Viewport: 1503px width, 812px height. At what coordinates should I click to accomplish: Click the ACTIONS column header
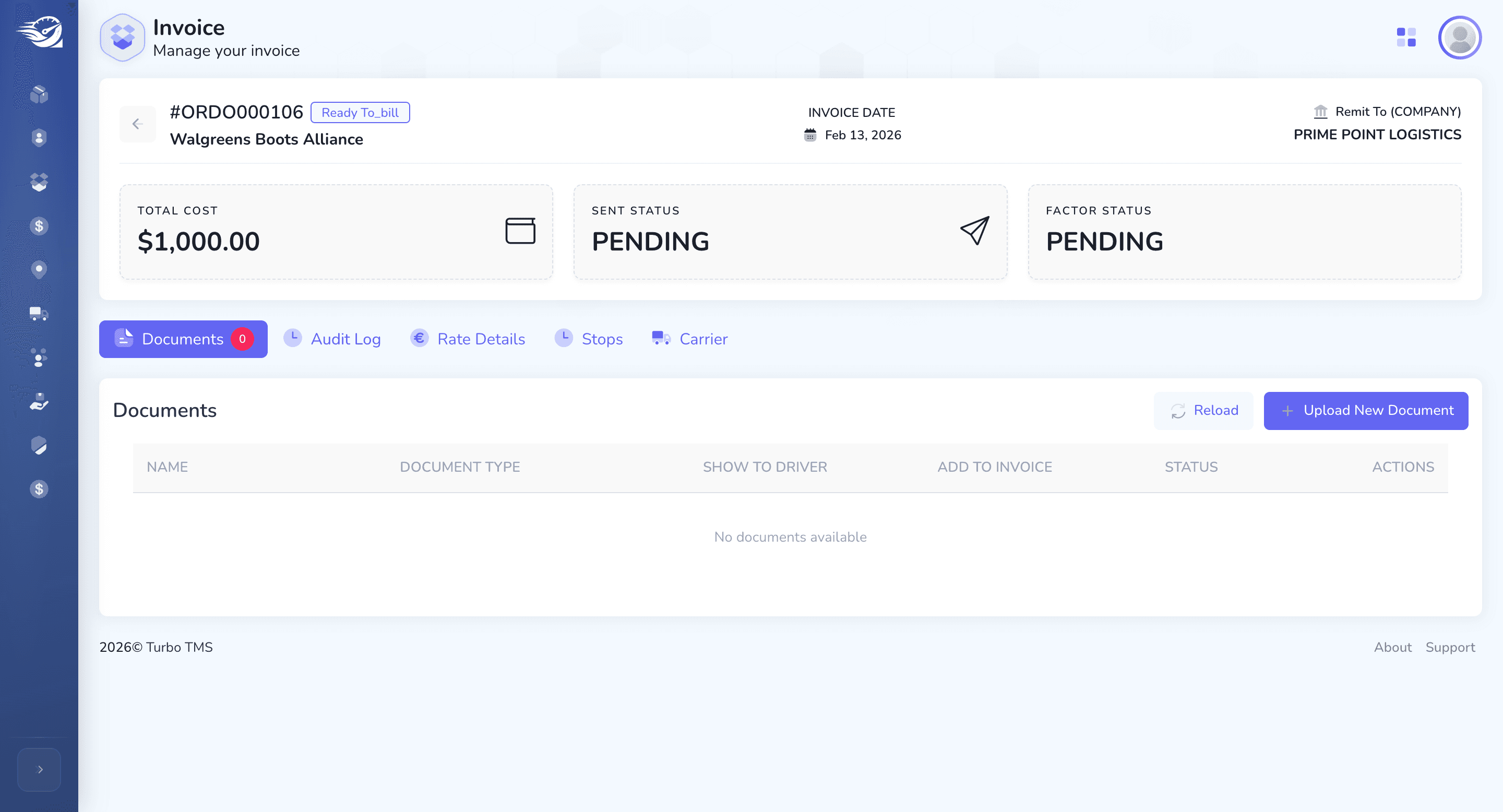(1403, 467)
